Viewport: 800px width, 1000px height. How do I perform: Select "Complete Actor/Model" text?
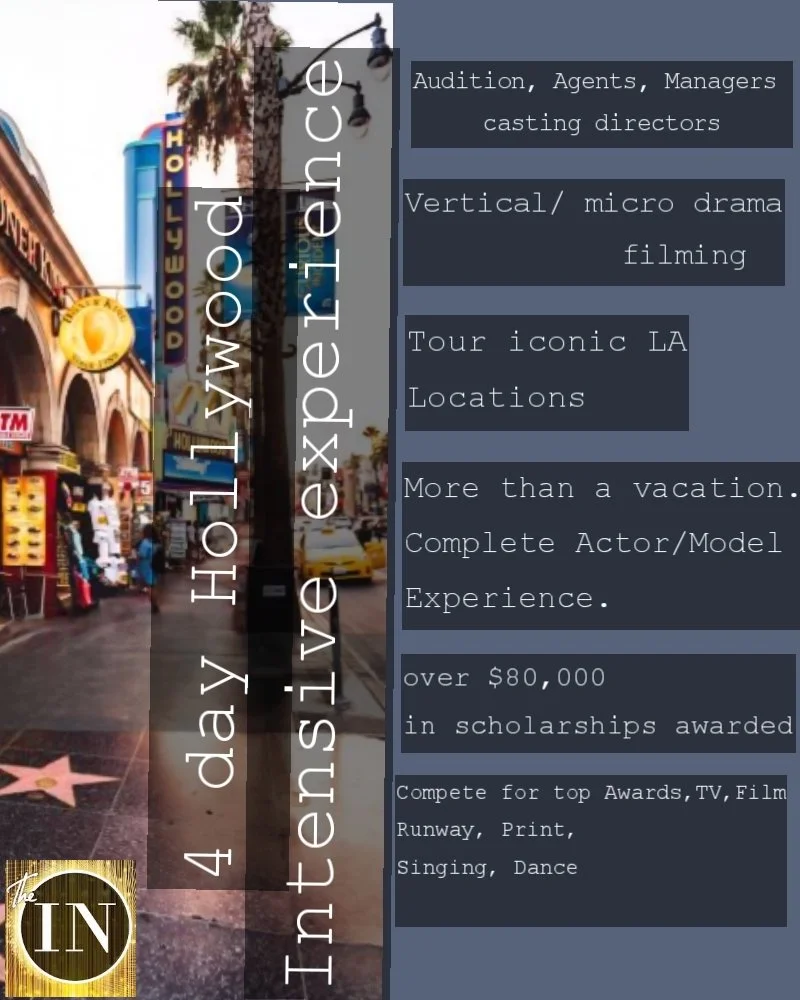click(593, 543)
